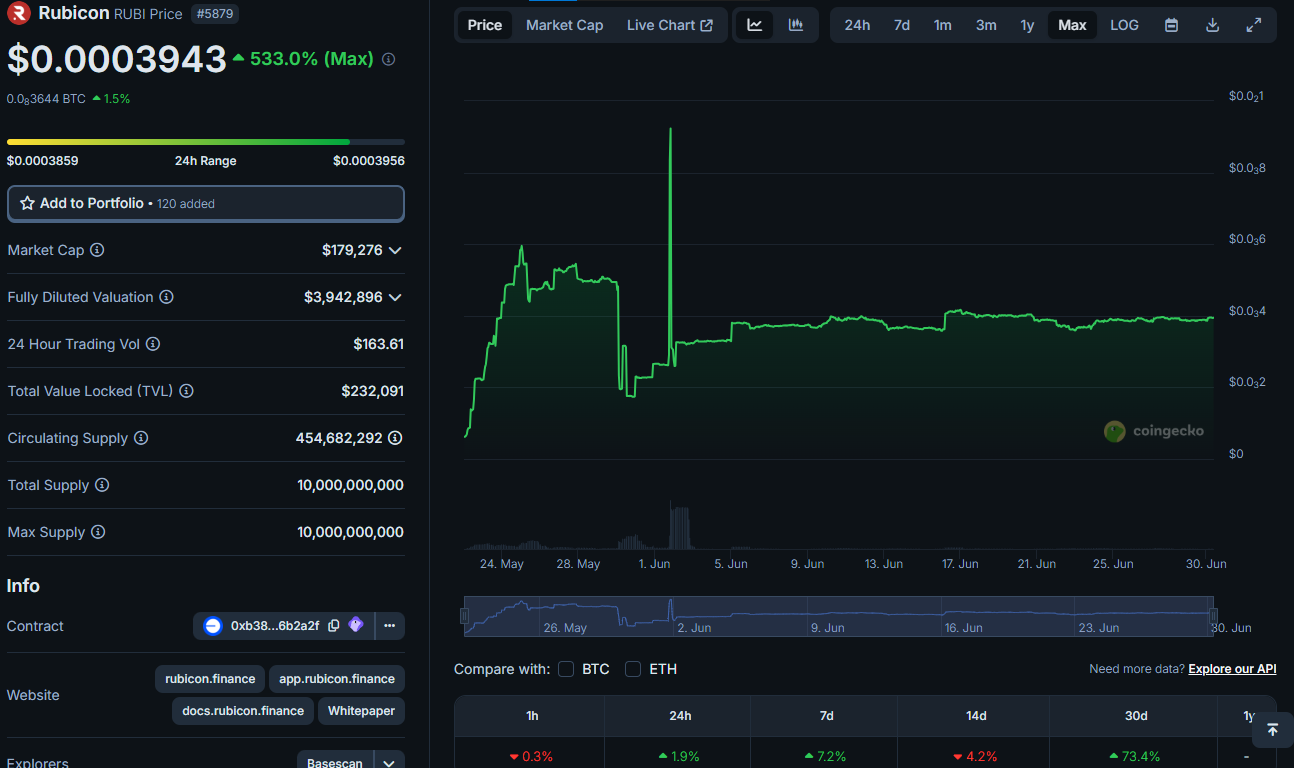Viewport: 1294px width, 768px height.
Task: Click the info icon beside 454,682,292
Action: [x=395, y=438]
